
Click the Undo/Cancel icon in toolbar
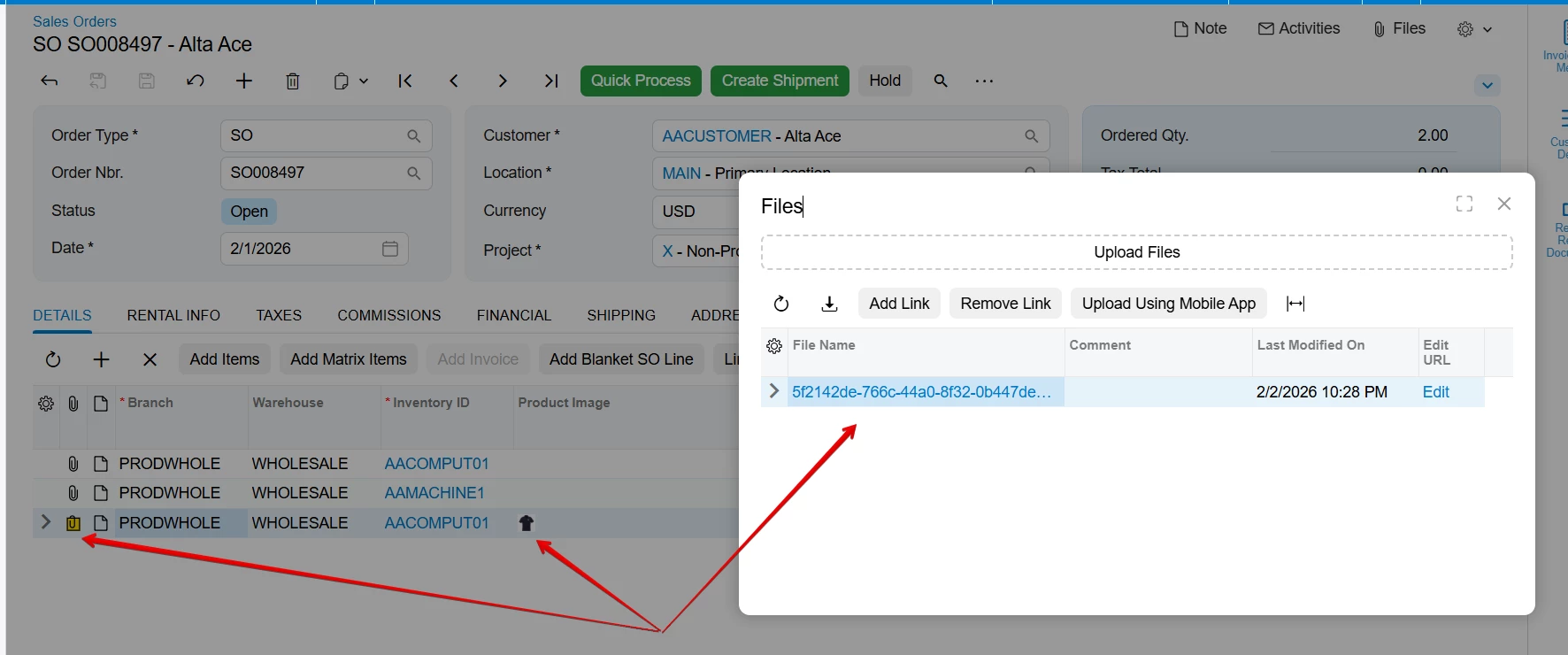(196, 81)
